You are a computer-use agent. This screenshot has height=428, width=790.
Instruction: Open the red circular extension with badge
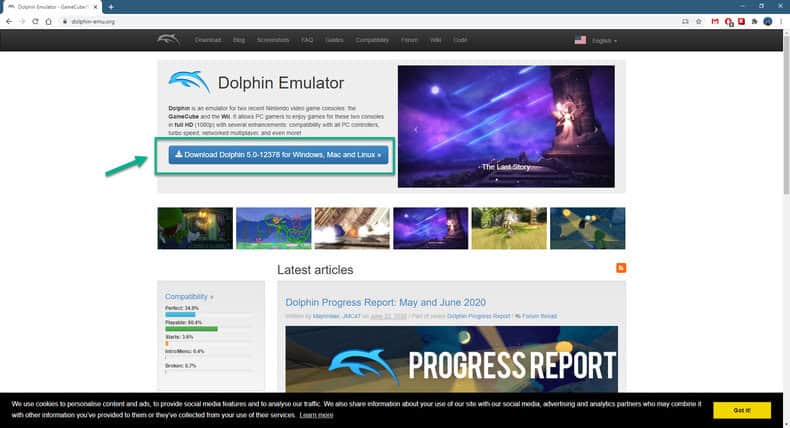click(x=729, y=22)
